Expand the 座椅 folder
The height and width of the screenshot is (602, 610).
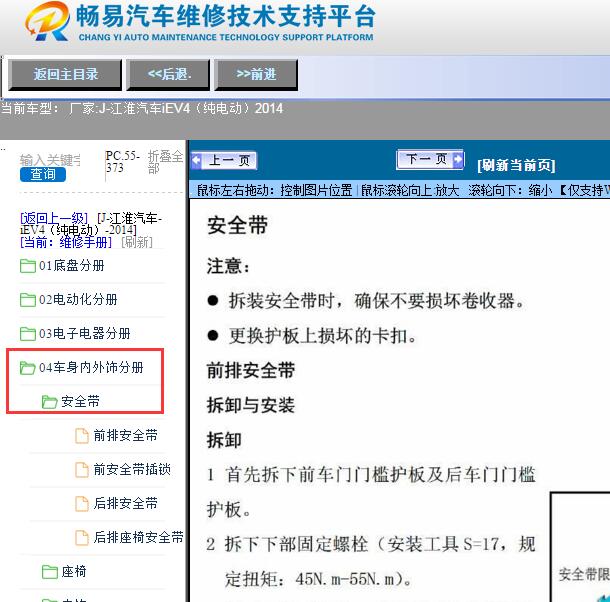74,571
